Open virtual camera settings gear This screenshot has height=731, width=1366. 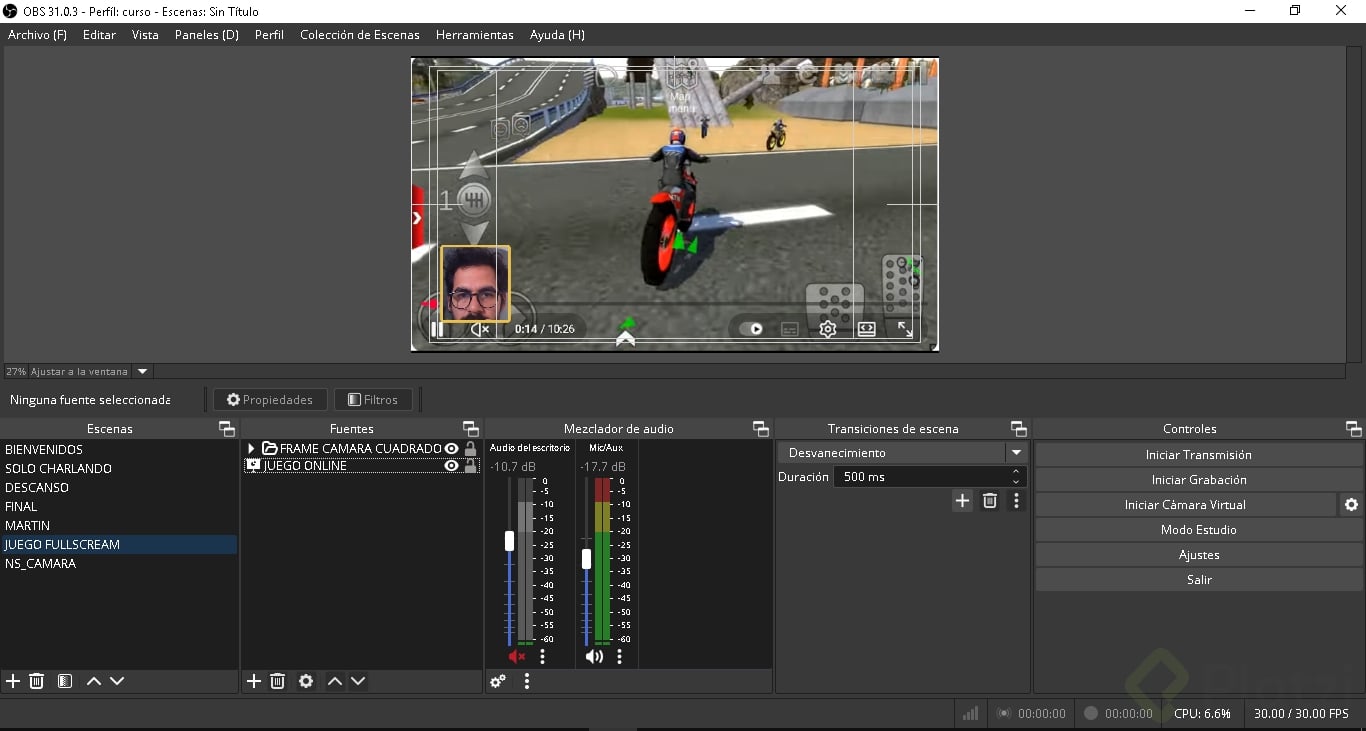pos(1351,505)
